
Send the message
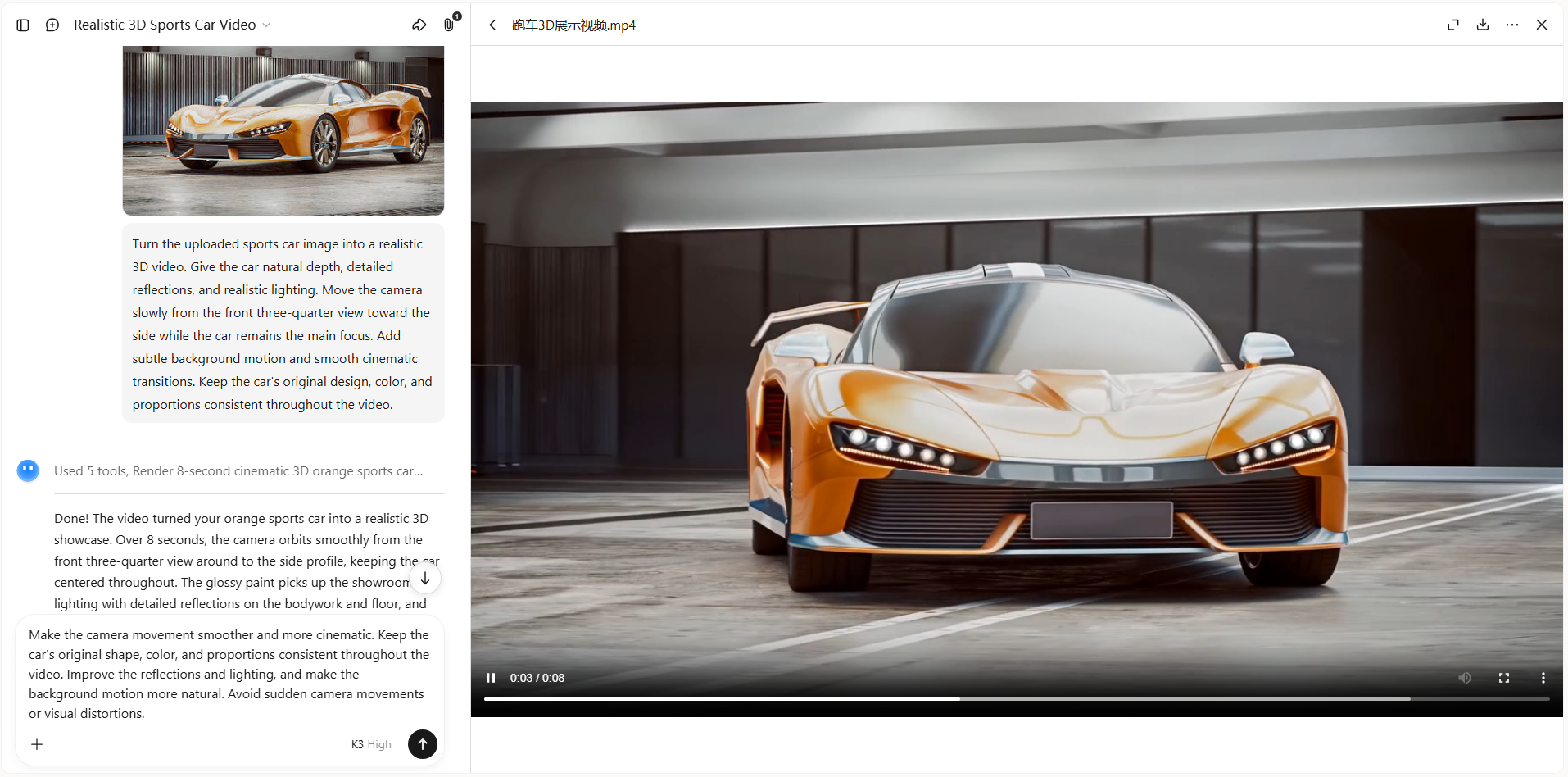tap(423, 743)
